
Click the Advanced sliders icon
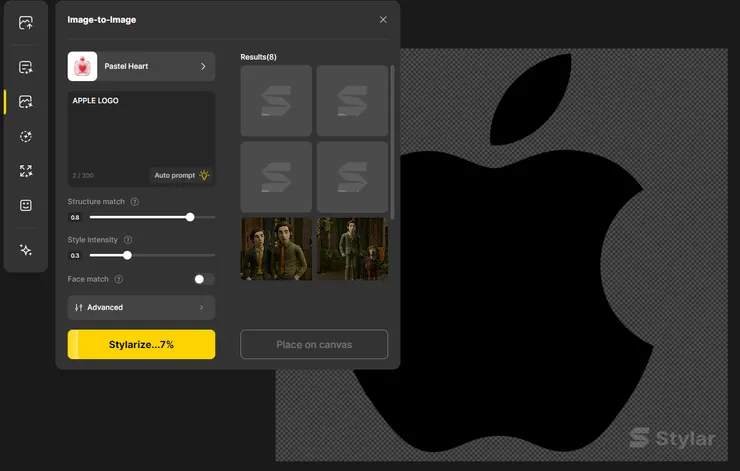click(79, 307)
